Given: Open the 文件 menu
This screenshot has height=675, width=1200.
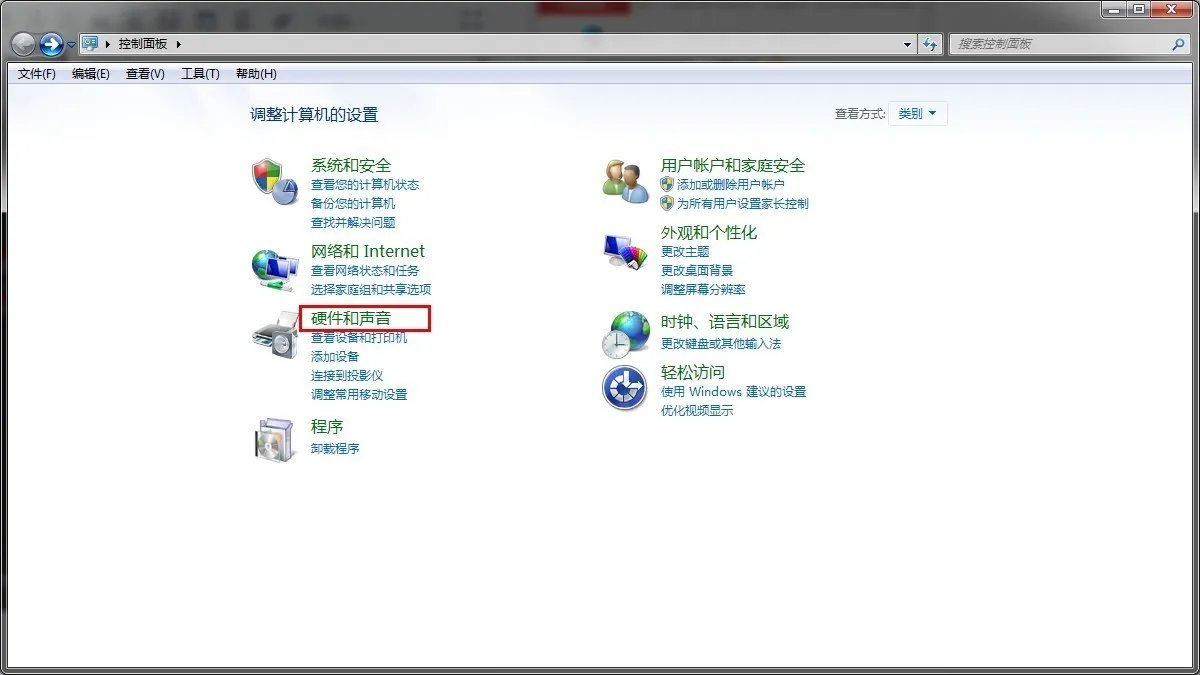Looking at the screenshot, I should 35,73.
